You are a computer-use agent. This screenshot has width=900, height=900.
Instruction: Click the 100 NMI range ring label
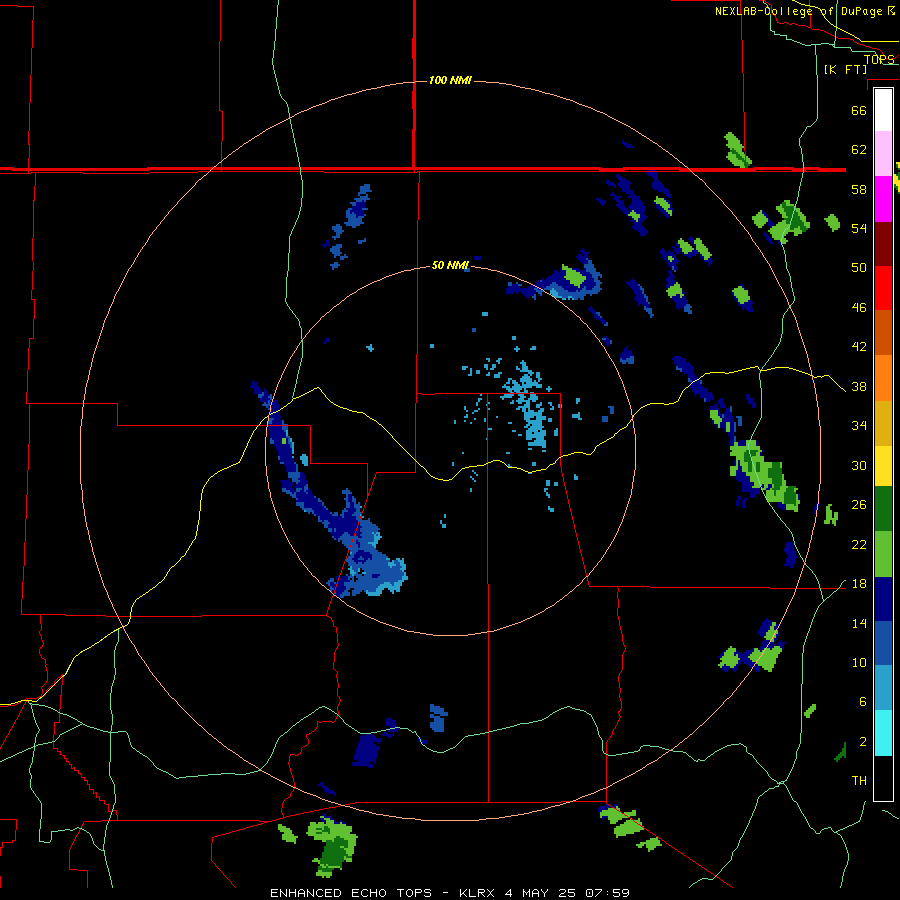click(450, 80)
